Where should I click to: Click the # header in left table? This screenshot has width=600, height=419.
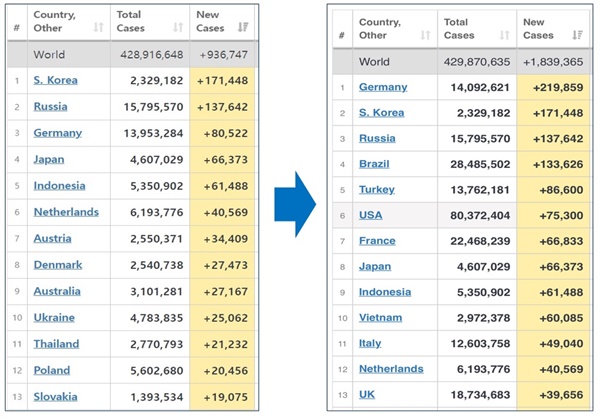pyautogui.click(x=17, y=28)
